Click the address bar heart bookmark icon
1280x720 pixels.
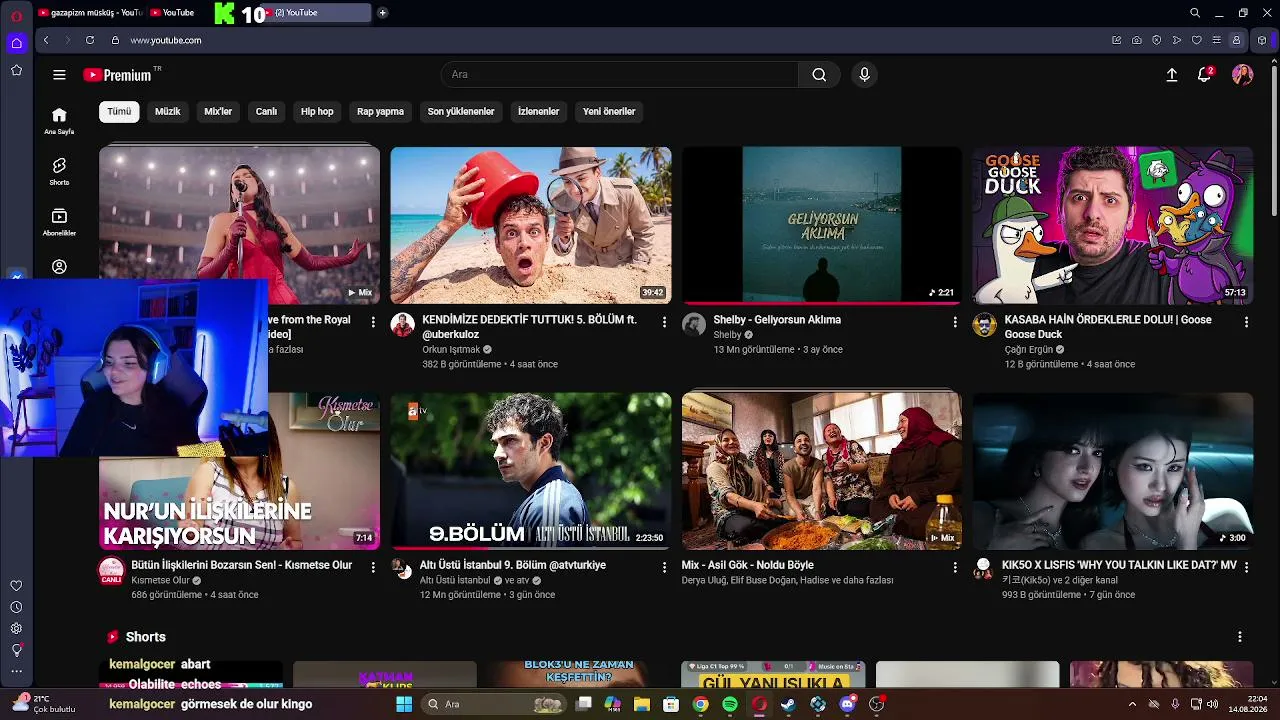(1197, 40)
